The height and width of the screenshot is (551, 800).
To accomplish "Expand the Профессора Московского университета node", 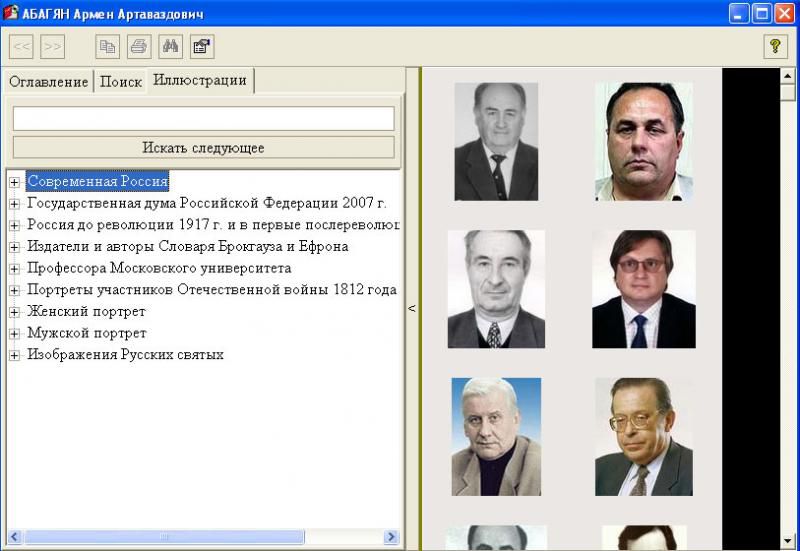I will [14, 269].
